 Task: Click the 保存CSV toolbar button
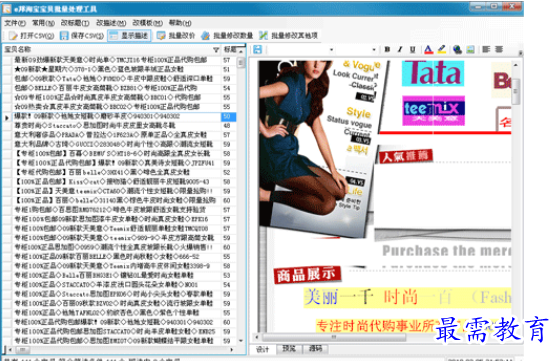click(82, 36)
